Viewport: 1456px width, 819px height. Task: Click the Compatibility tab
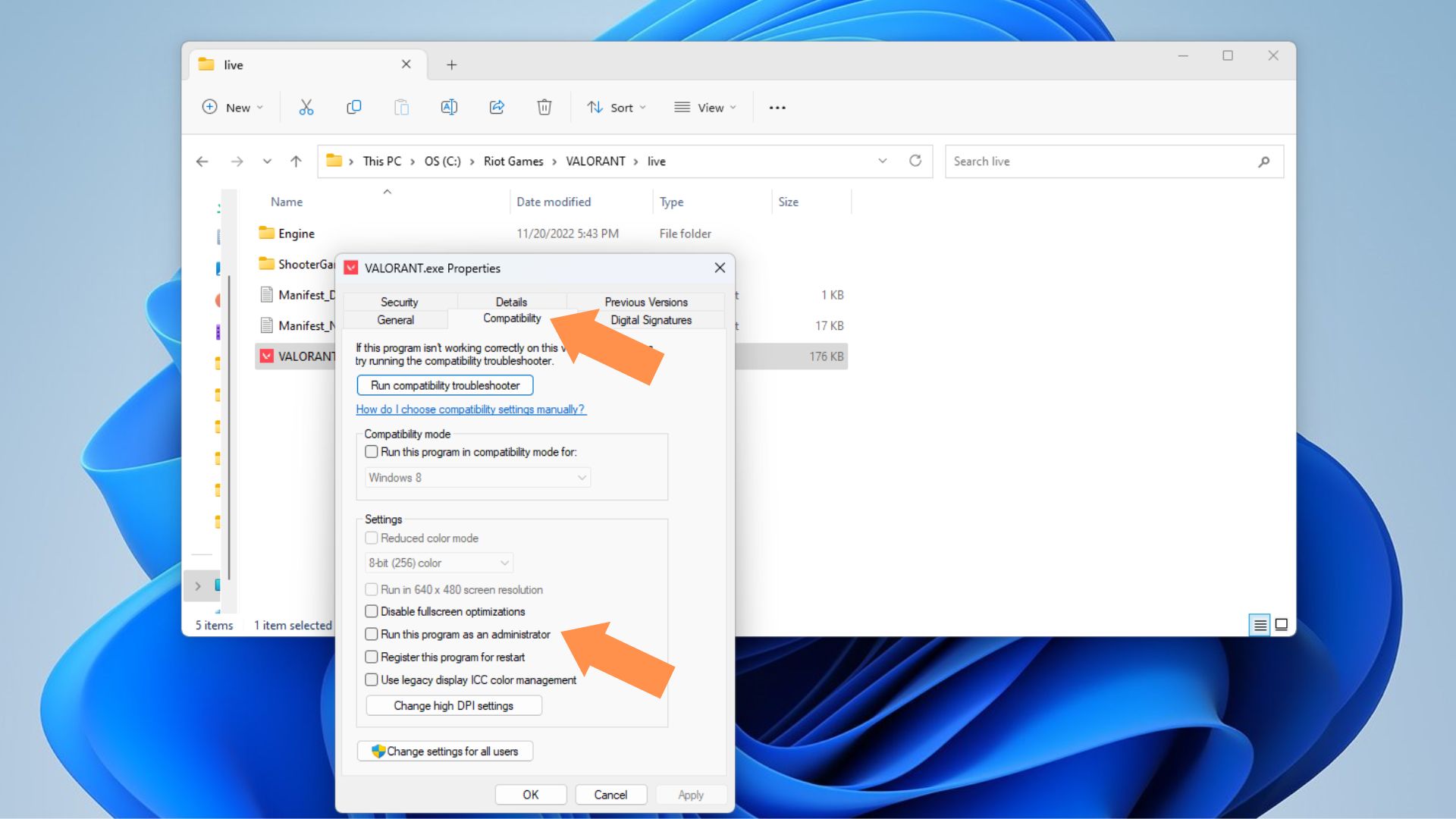click(511, 319)
